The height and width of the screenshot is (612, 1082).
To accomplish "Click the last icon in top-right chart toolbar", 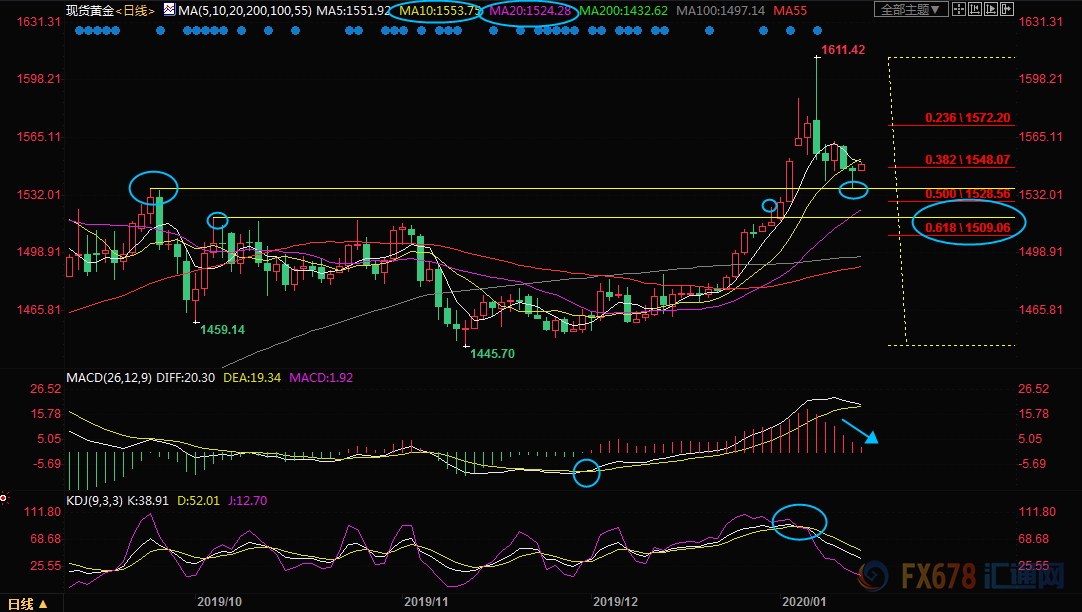I will (1007, 10).
